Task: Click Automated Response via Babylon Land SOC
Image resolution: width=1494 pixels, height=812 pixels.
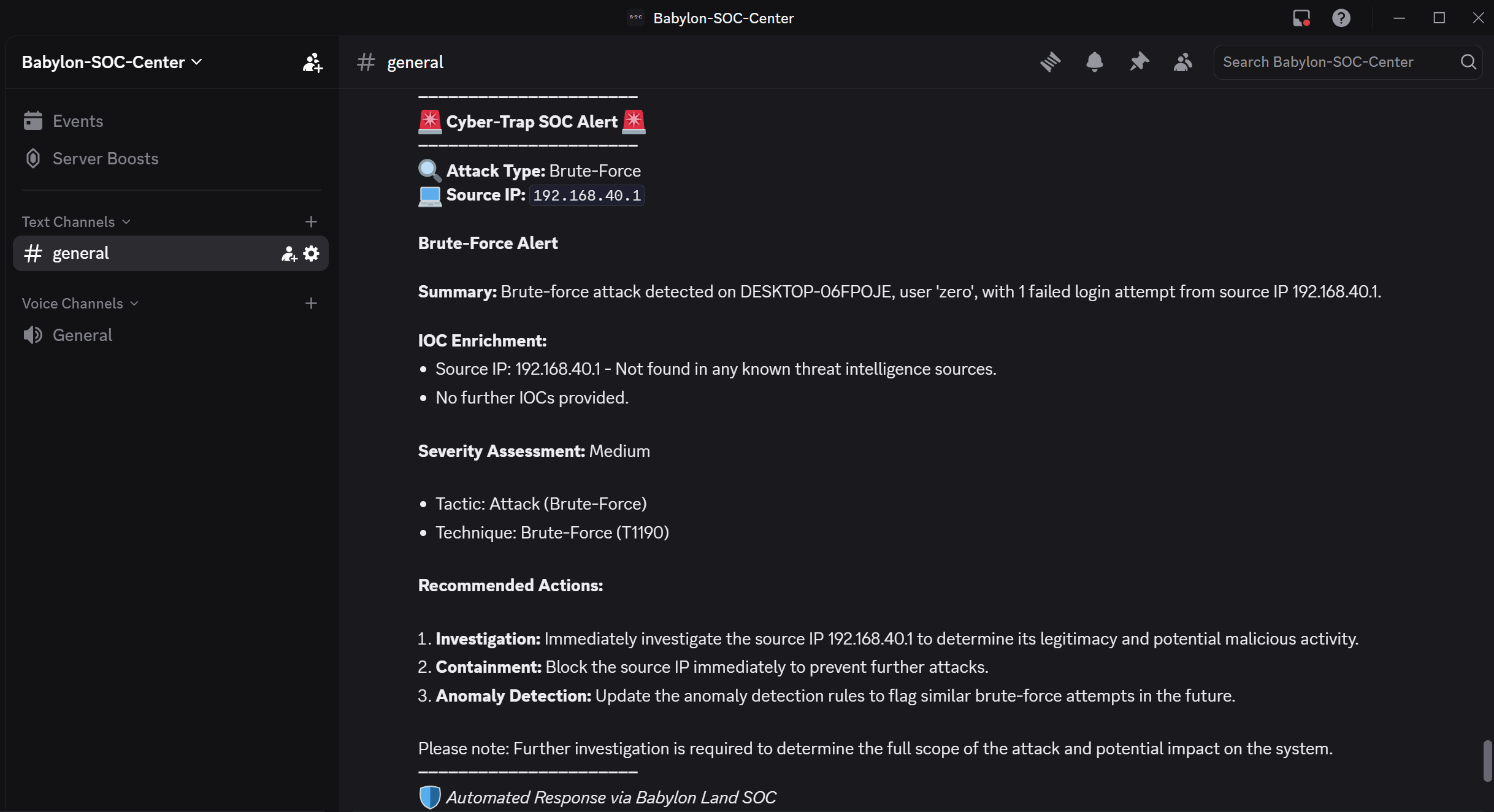Action: (611, 797)
